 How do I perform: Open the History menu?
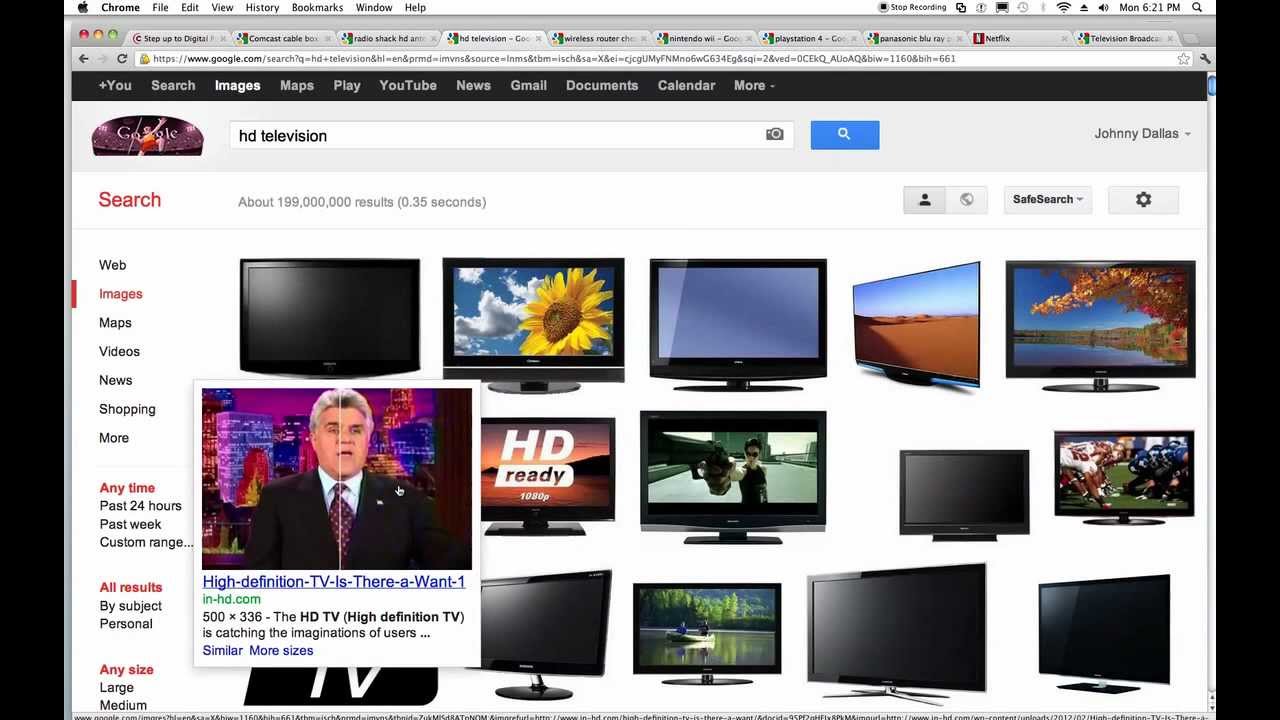262,7
